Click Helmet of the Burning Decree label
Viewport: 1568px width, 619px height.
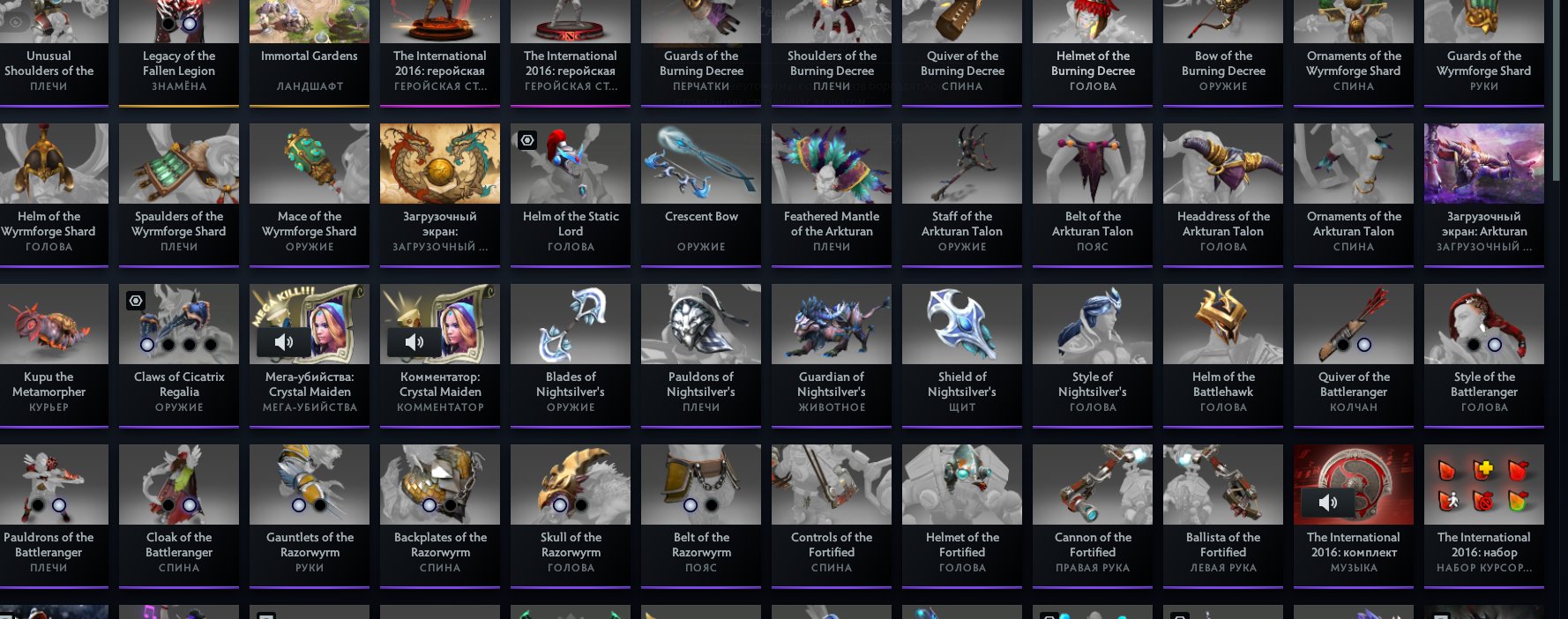pyautogui.click(x=1093, y=63)
